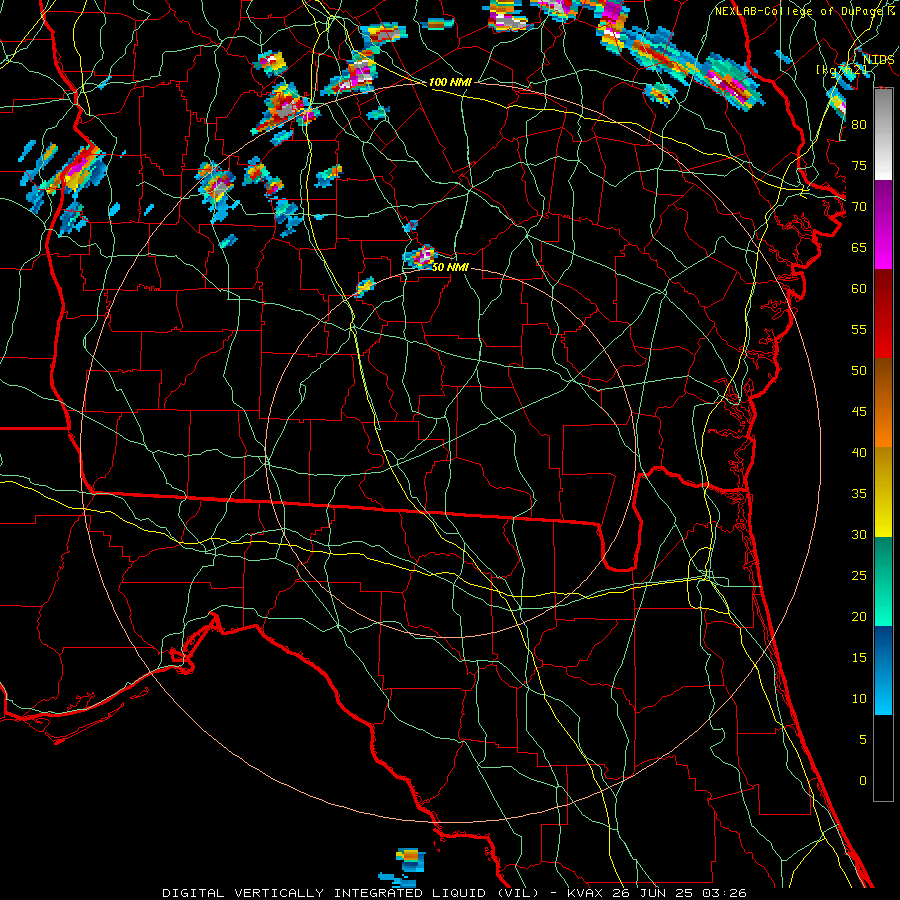Screen dimensions: 900x900
Task: Select the 10 value on the VIL scale
Action: (859, 699)
